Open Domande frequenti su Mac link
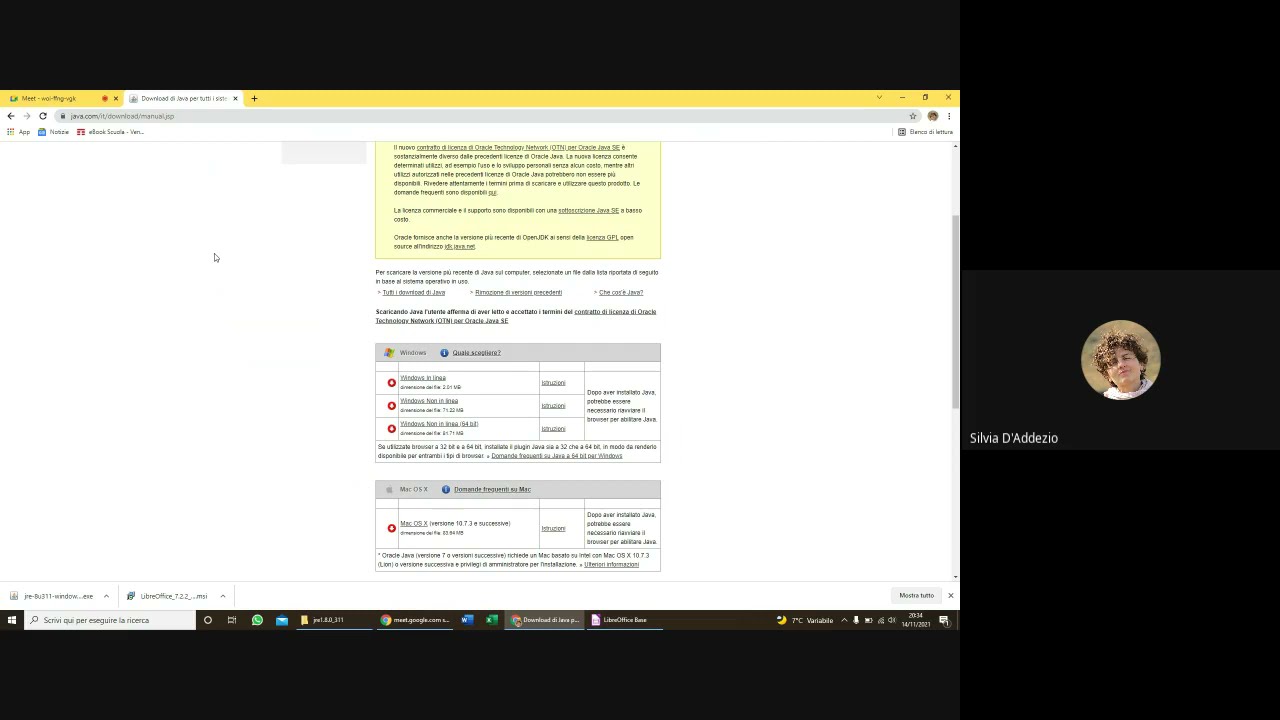The height and width of the screenshot is (720, 1280). (492, 490)
